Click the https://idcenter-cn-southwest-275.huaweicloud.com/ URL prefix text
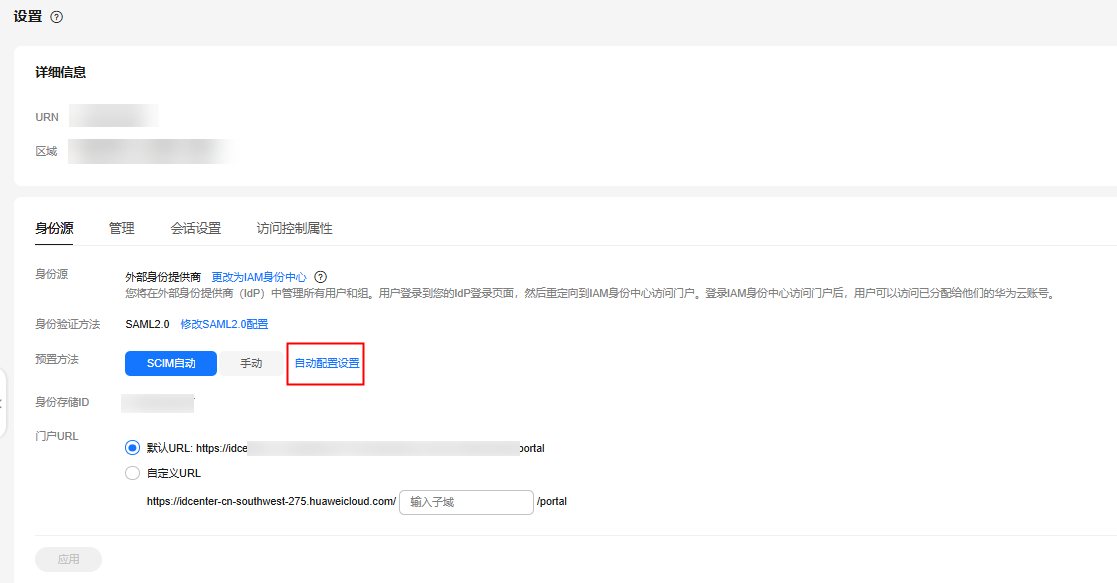This screenshot has height=583, width=1117. [x=271, y=502]
